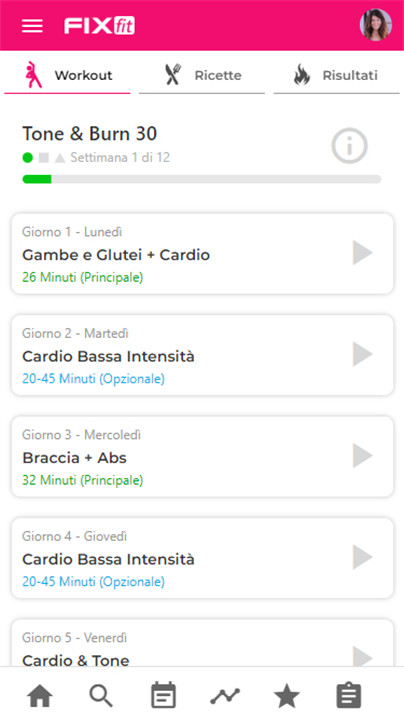Play the Cardio & Tone workout

point(363,657)
